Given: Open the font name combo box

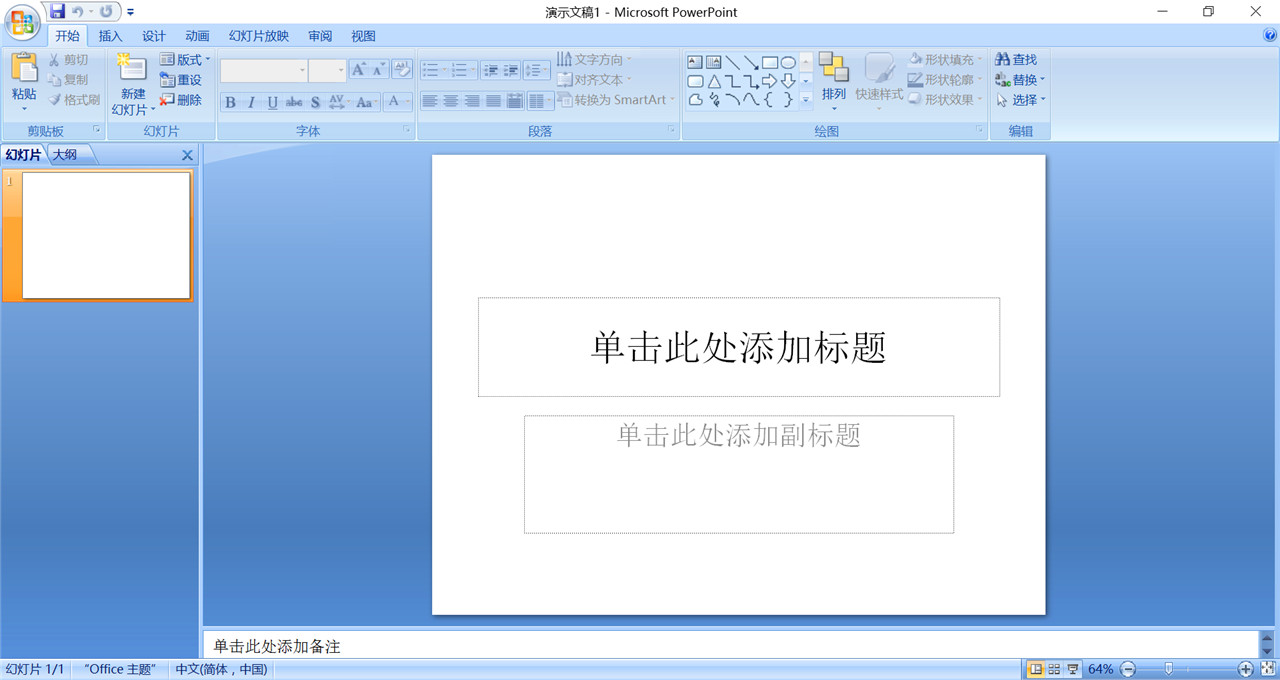Looking at the screenshot, I should coord(264,70).
